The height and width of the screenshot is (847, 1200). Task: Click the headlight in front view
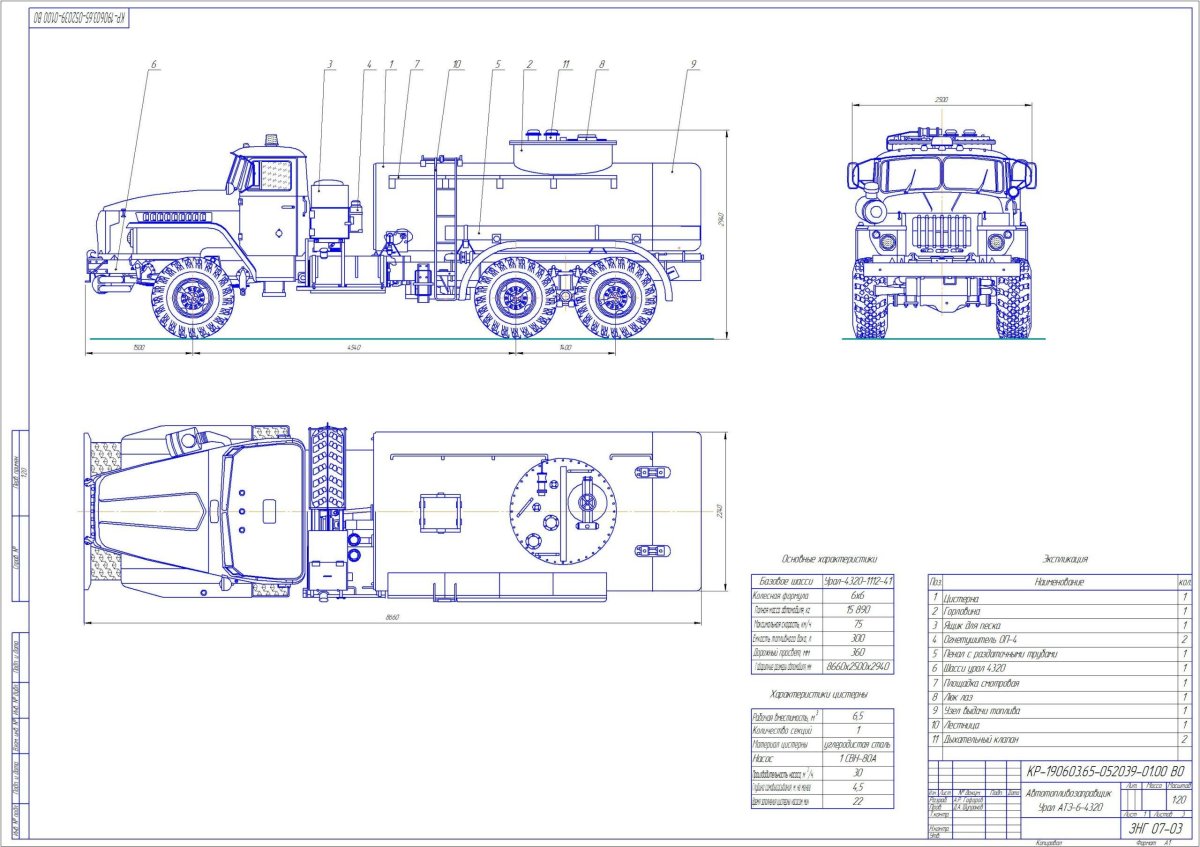click(888, 241)
